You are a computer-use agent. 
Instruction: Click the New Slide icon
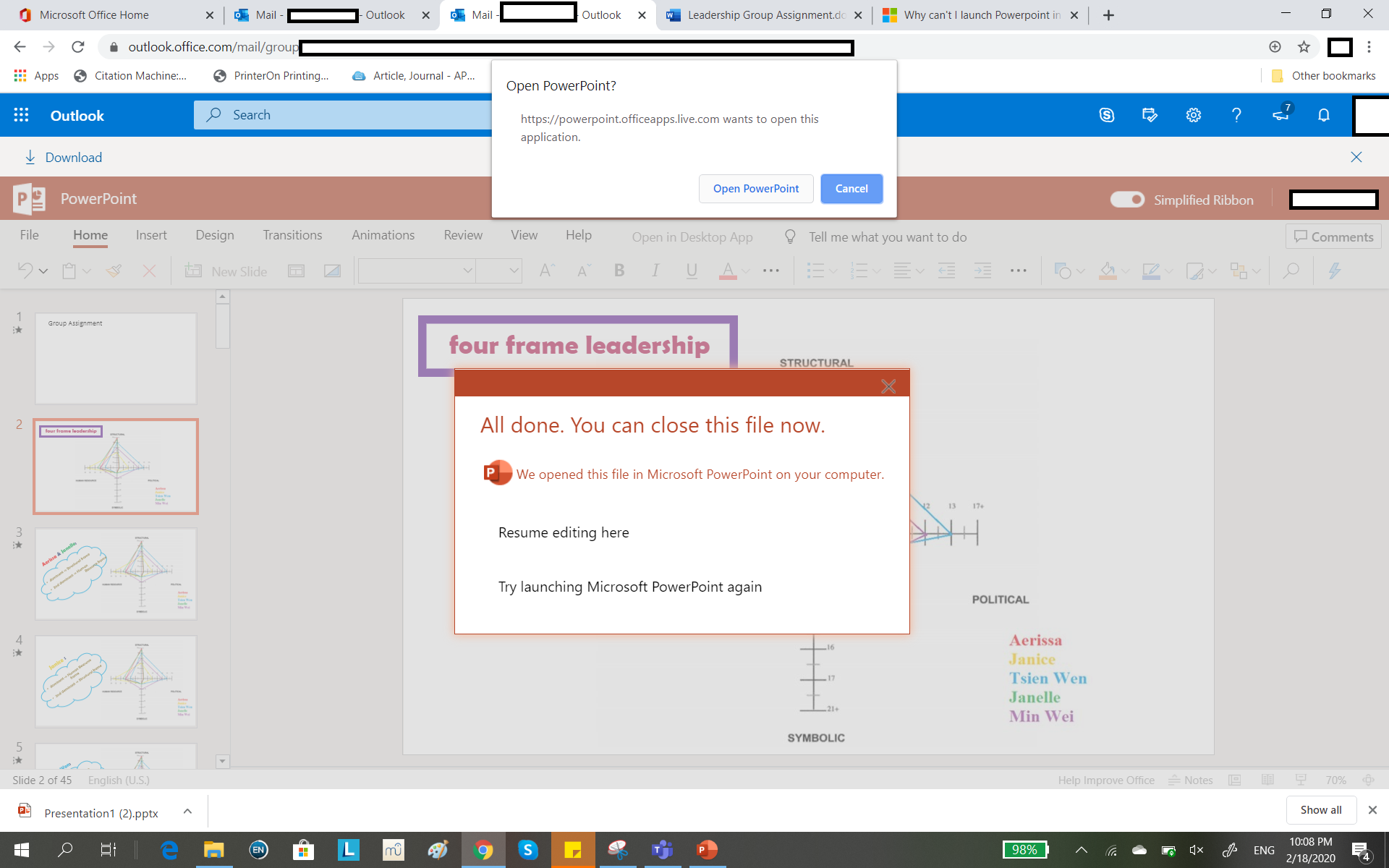(193, 271)
